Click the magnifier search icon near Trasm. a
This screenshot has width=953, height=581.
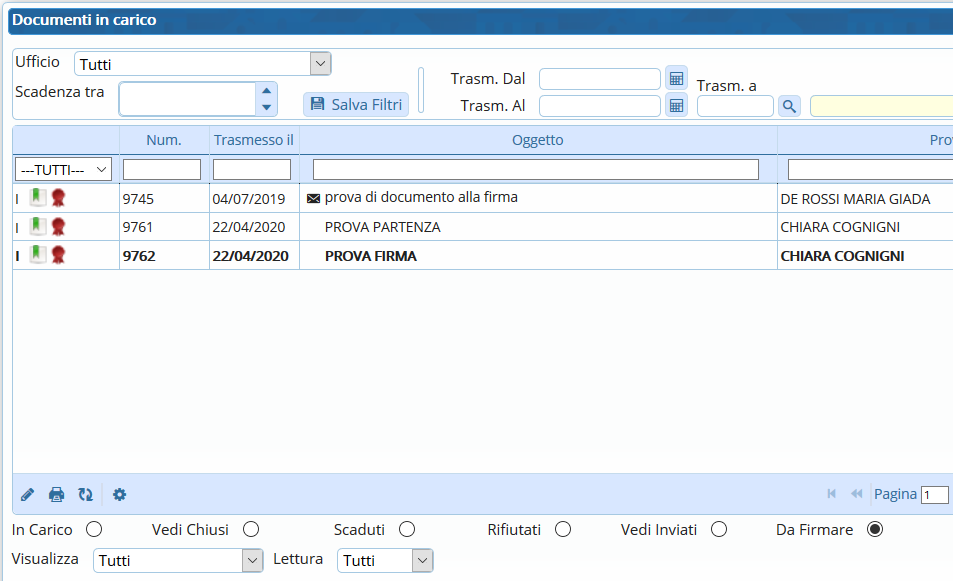[789, 106]
